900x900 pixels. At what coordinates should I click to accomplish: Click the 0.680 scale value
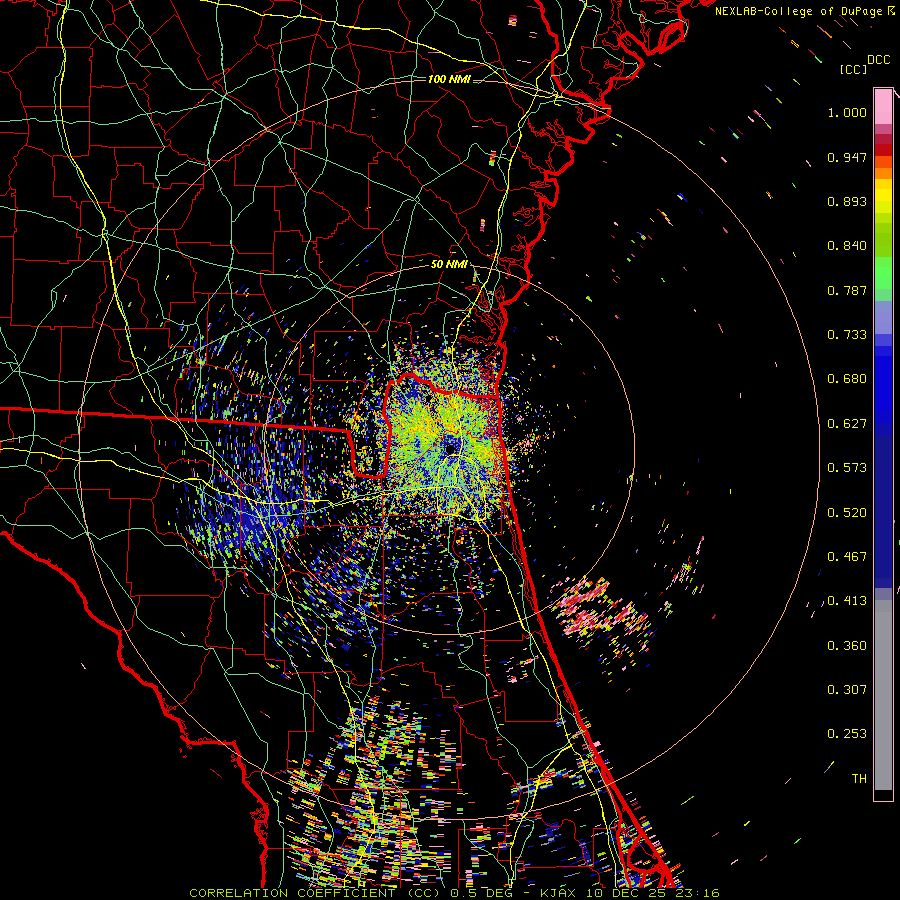(847, 379)
